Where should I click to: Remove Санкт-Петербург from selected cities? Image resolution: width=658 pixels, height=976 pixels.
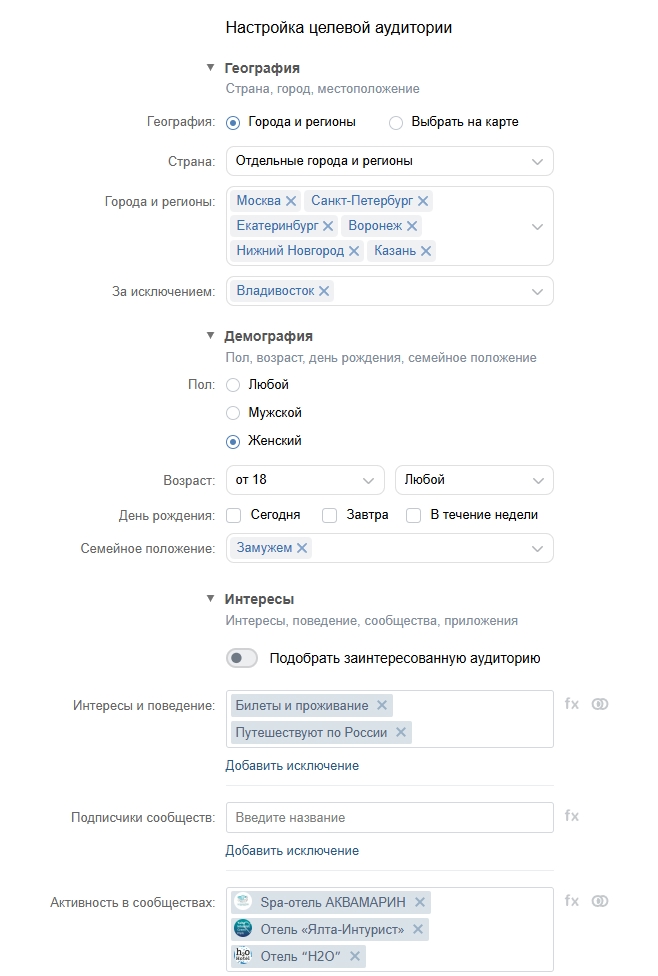(x=423, y=201)
